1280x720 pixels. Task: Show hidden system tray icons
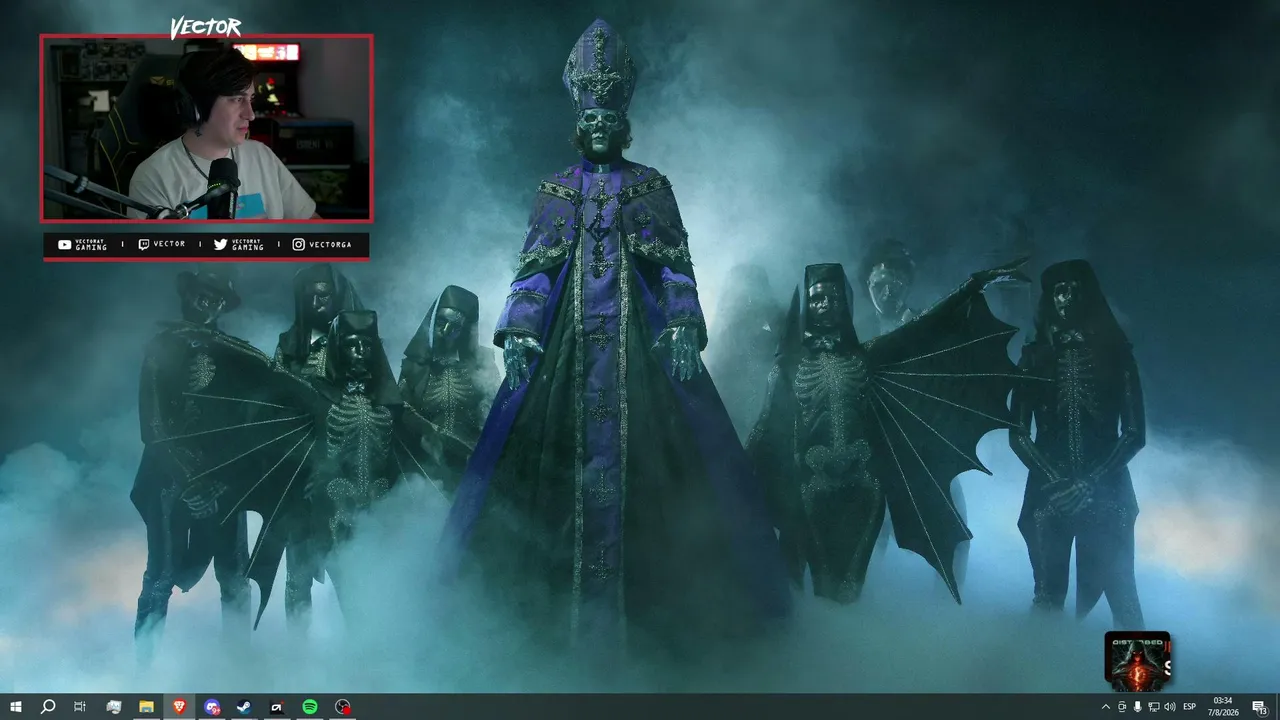[x=1105, y=707]
